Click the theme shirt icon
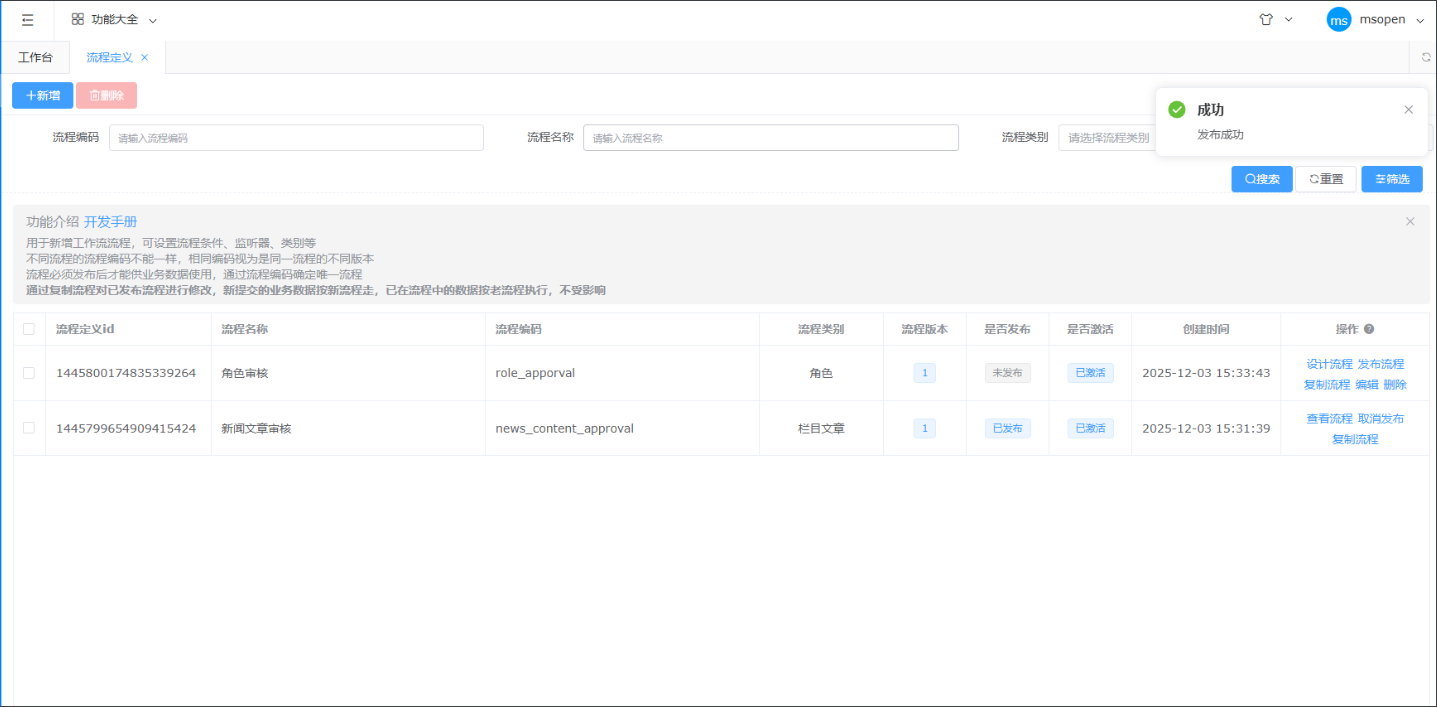The image size is (1437, 707). coord(1266,20)
